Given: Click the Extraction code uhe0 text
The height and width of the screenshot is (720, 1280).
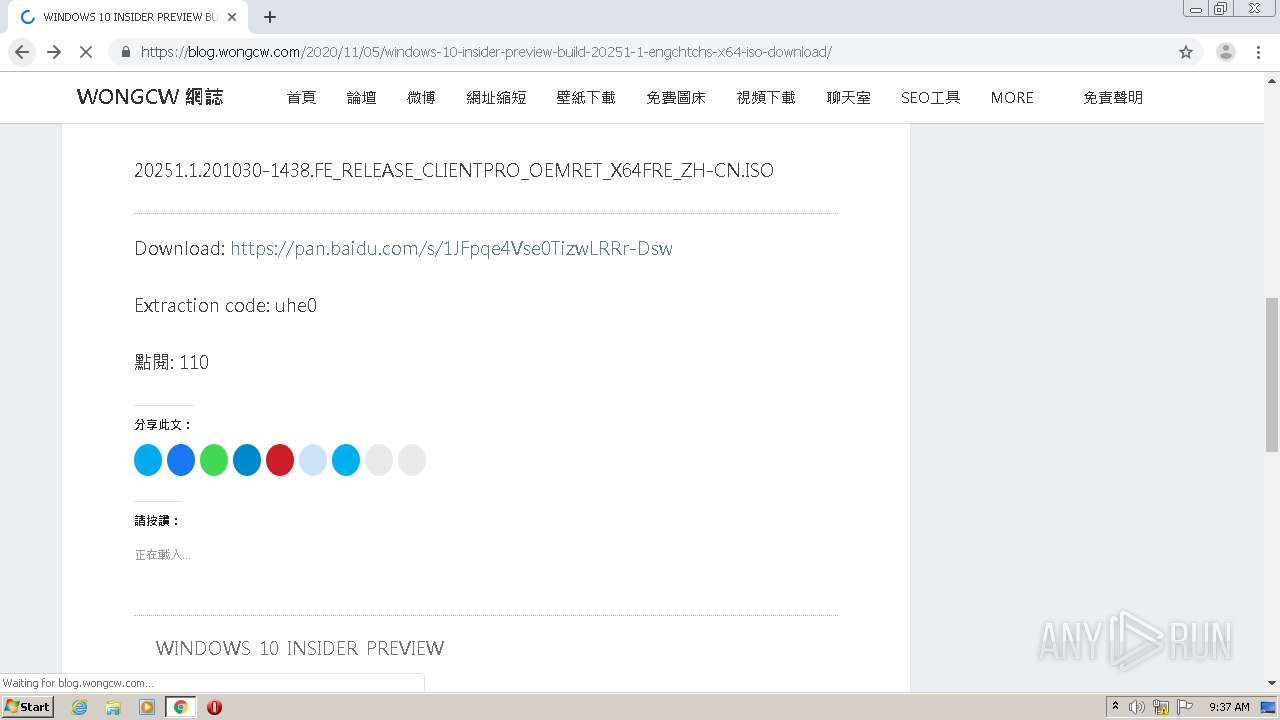Looking at the screenshot, I should click(225, 305).
